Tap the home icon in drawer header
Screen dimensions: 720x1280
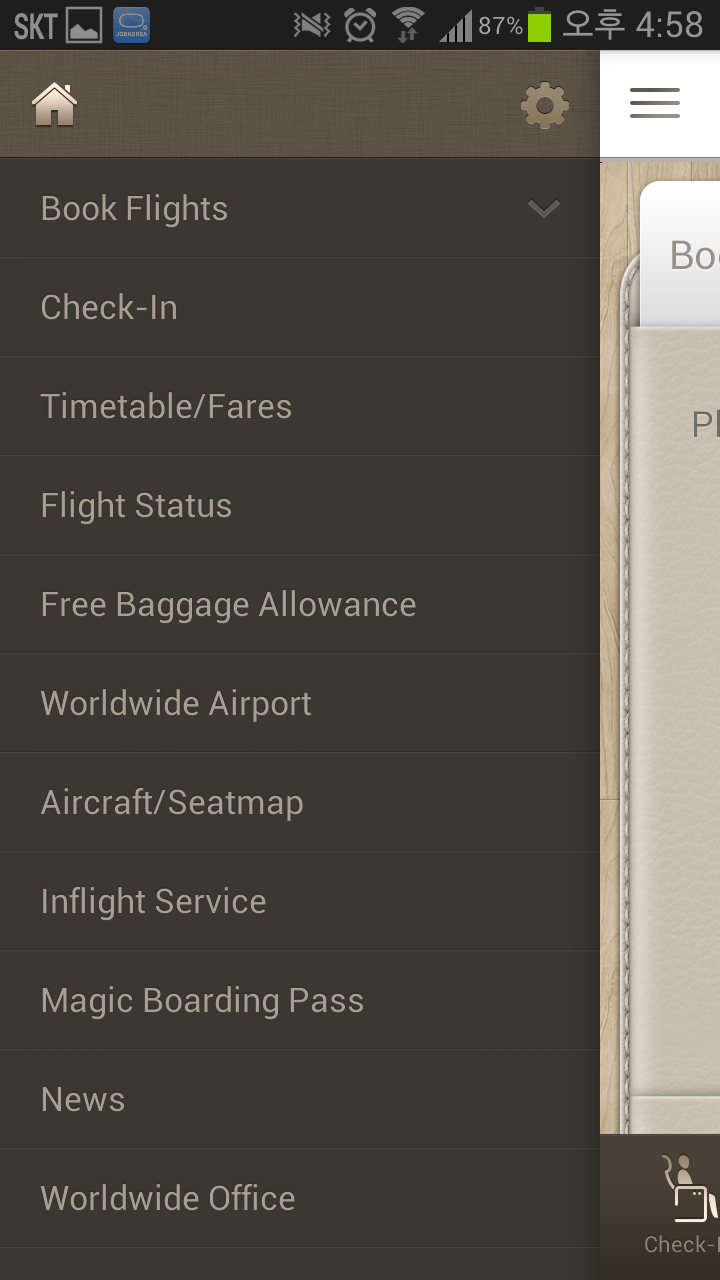[55, 104]
